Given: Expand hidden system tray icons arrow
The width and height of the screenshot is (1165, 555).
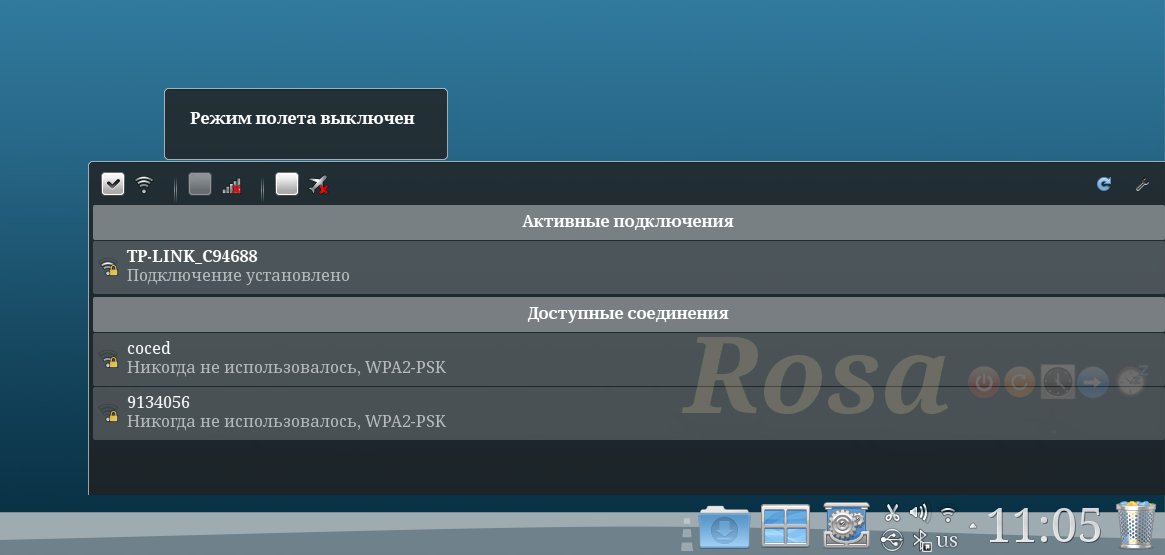Looking at the screenshot, I should (973, 526).
